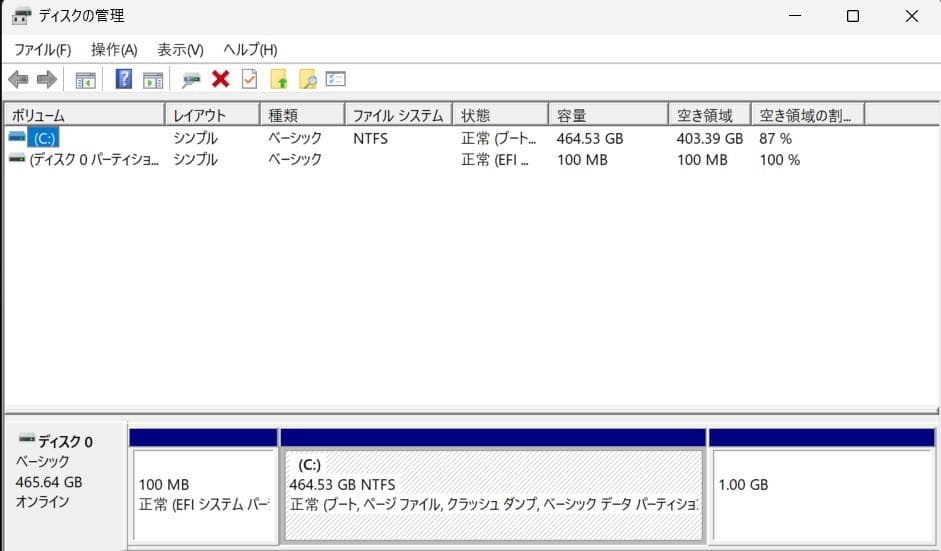941x551 pixels.
Task: Click the 465.64 GB disk size text
Action: pyautogui.click(x=49, y=482)
